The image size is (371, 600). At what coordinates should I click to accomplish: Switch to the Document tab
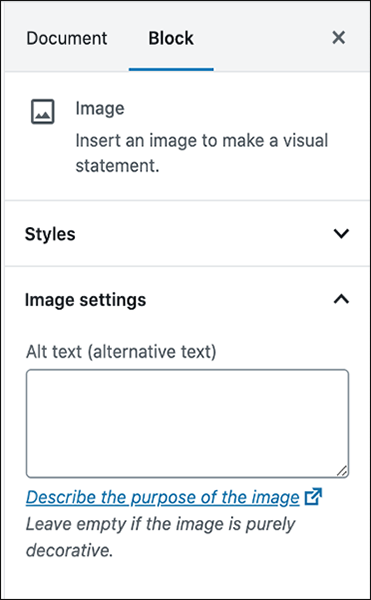(67, 38)
